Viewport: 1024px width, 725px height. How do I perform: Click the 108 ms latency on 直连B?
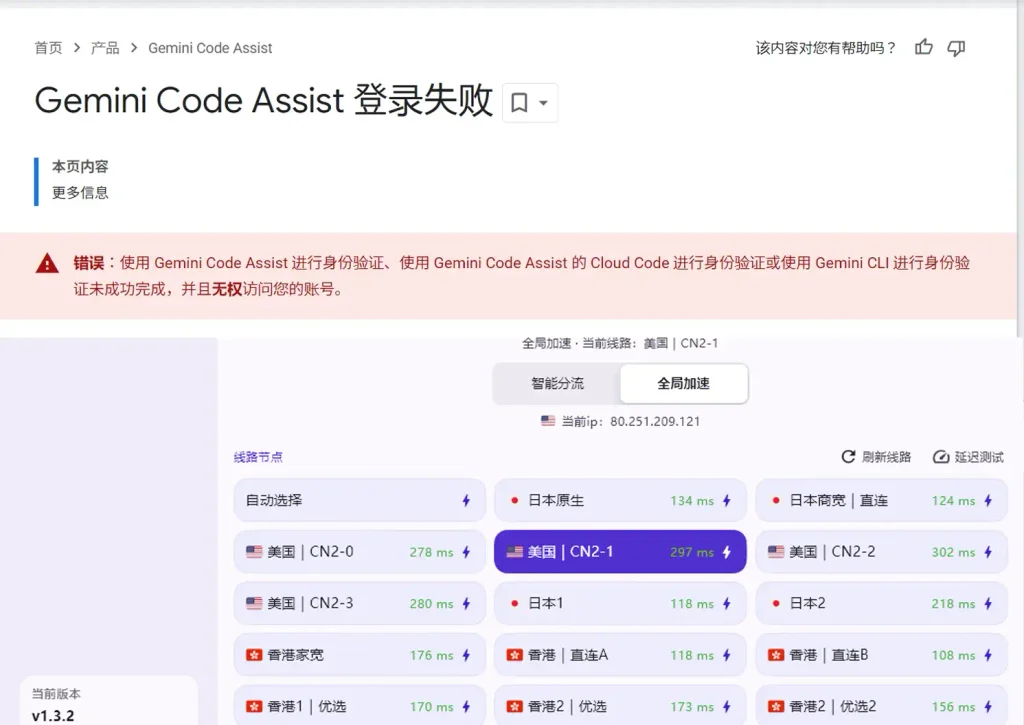tap(953, 655)
